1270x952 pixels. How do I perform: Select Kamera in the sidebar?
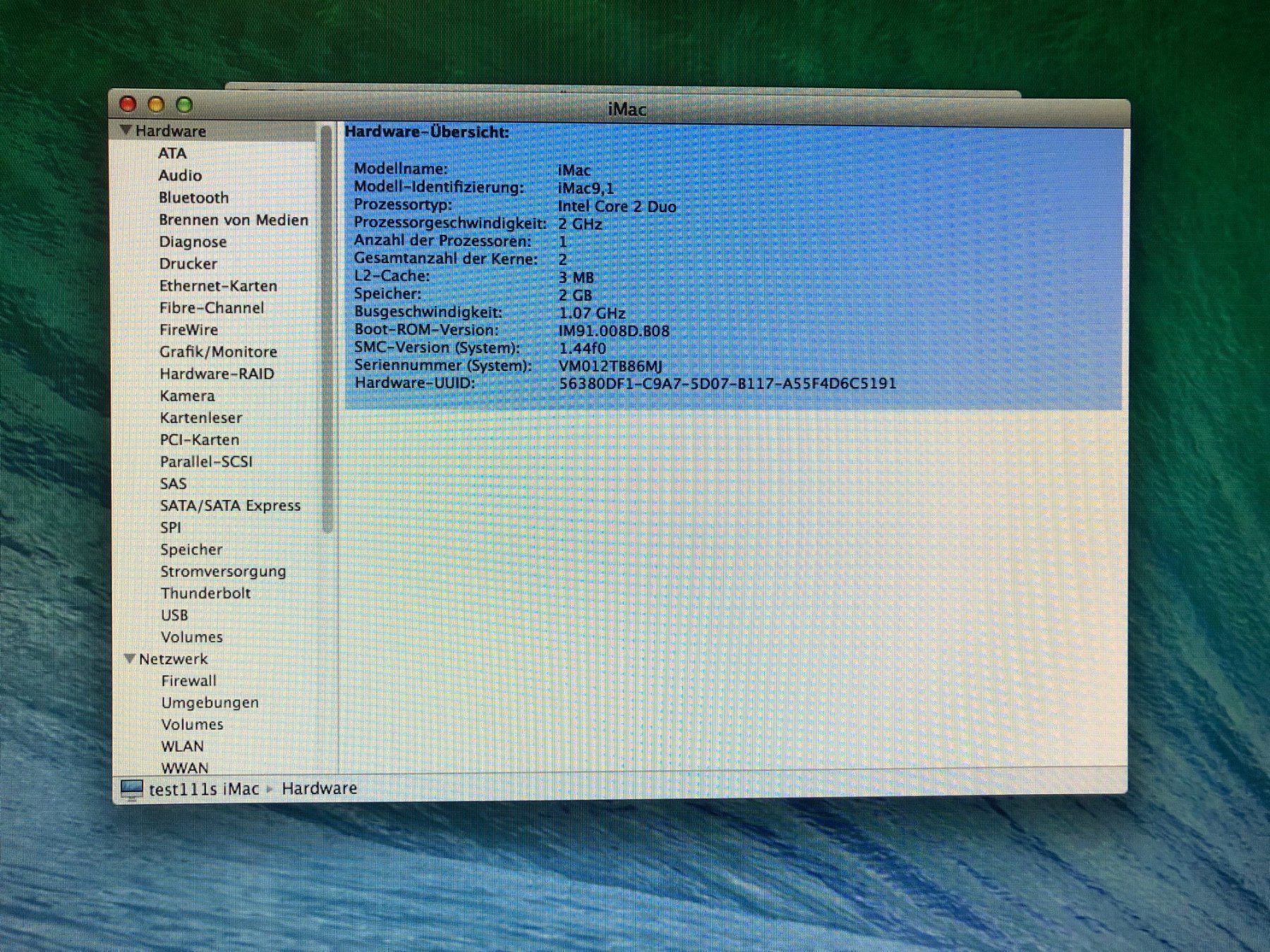pyautogui.click(x=187, y=396)
